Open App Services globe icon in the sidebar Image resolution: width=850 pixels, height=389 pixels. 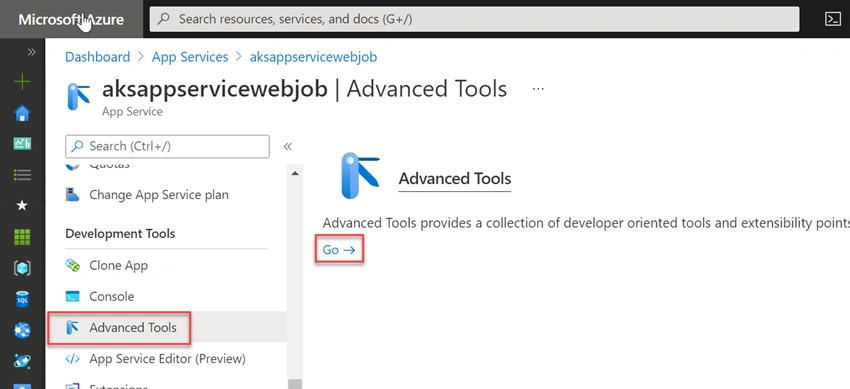pos(22,330)
